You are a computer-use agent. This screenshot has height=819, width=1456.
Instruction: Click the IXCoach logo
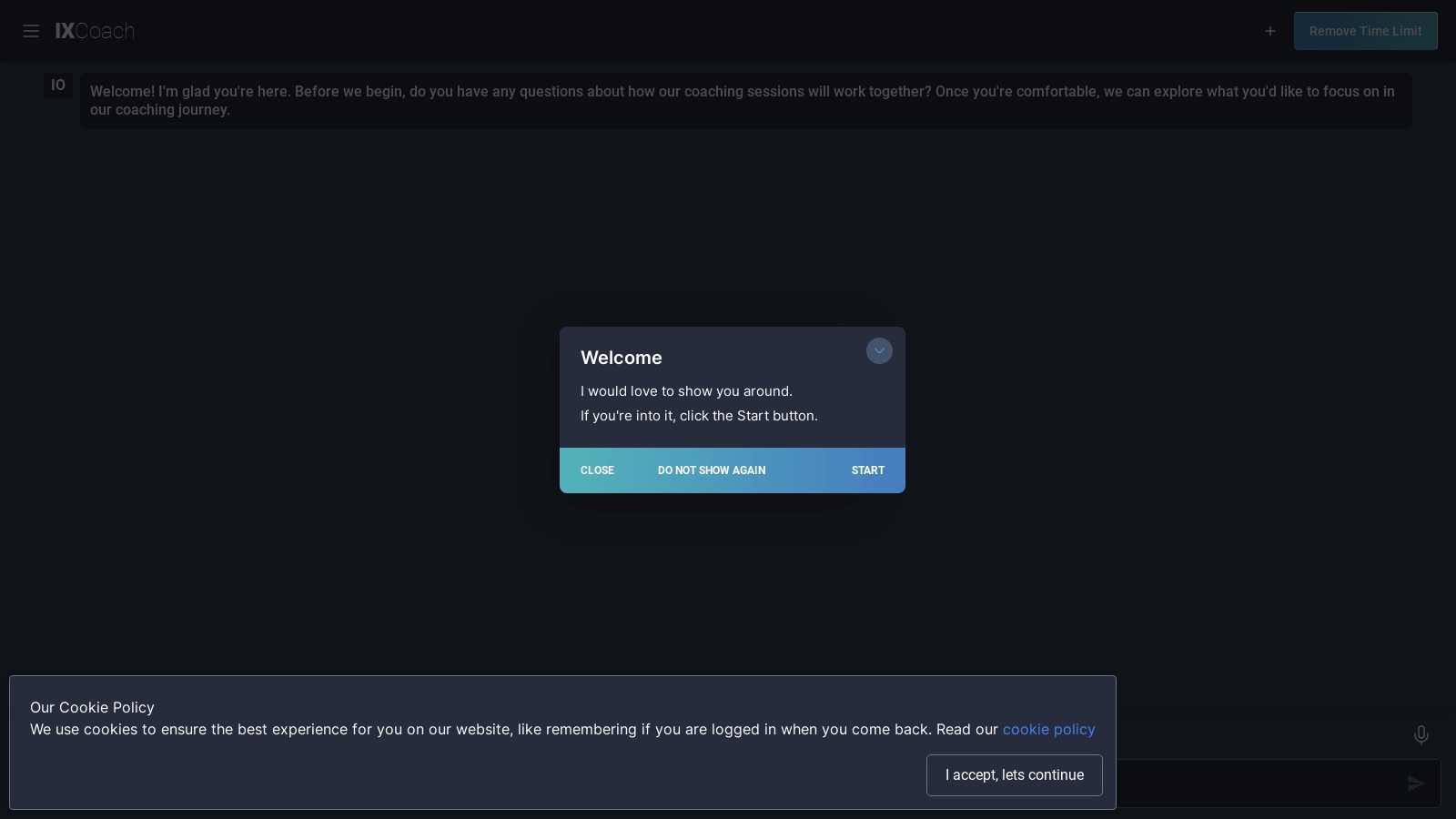[x=95, y=31]
